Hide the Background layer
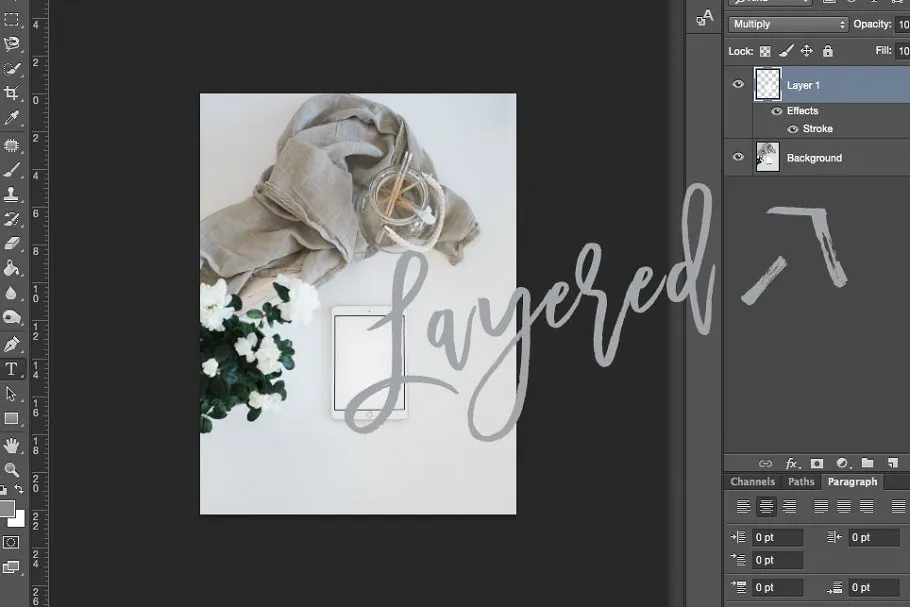This screenshot has height=607, width=910. pos(738,157)
